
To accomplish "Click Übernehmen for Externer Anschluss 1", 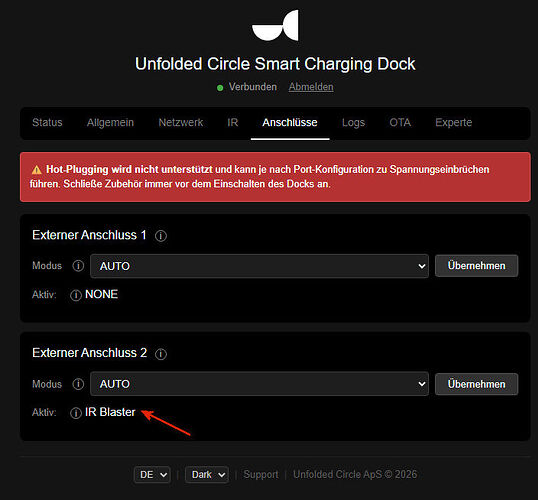I will click(477, 266).
